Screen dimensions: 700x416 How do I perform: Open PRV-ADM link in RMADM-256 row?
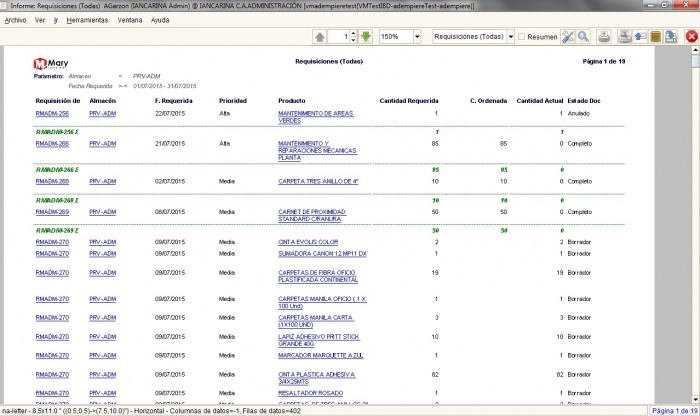coord(102,113)
